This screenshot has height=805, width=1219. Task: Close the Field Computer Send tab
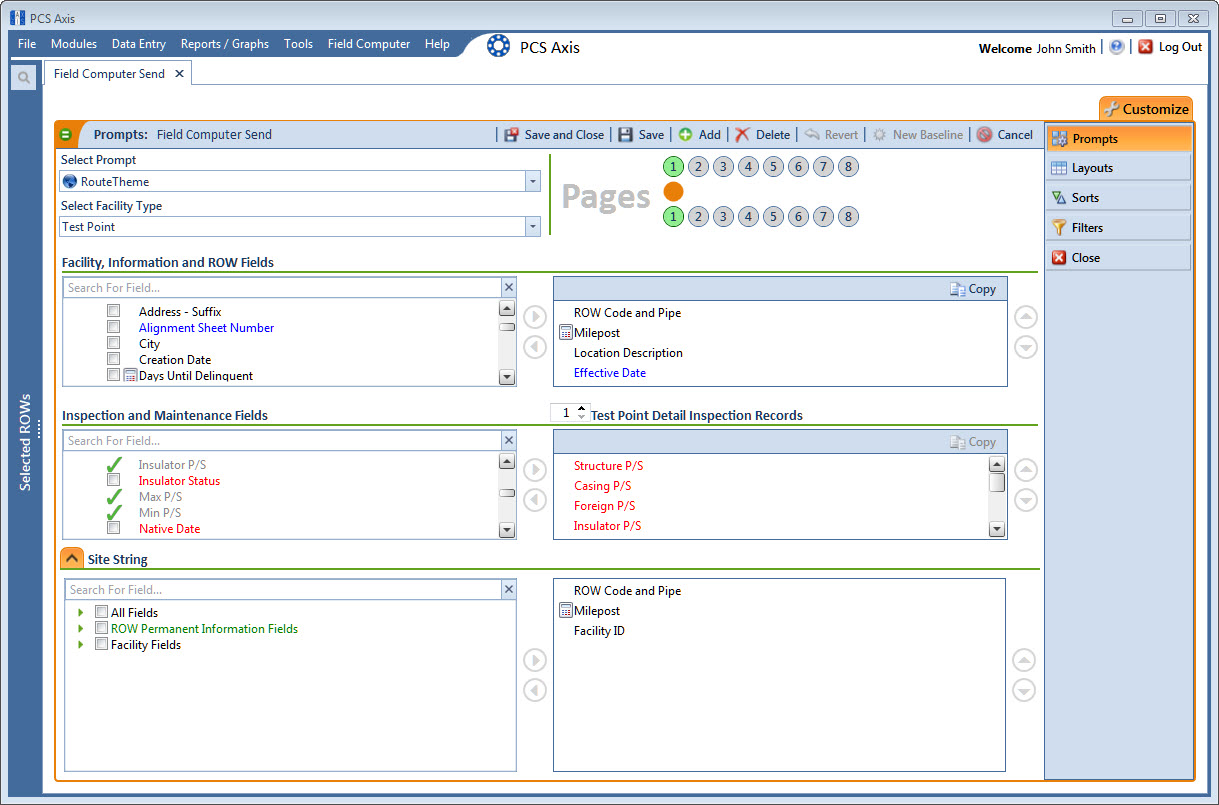pyautogui.click(x=179, y=74)
